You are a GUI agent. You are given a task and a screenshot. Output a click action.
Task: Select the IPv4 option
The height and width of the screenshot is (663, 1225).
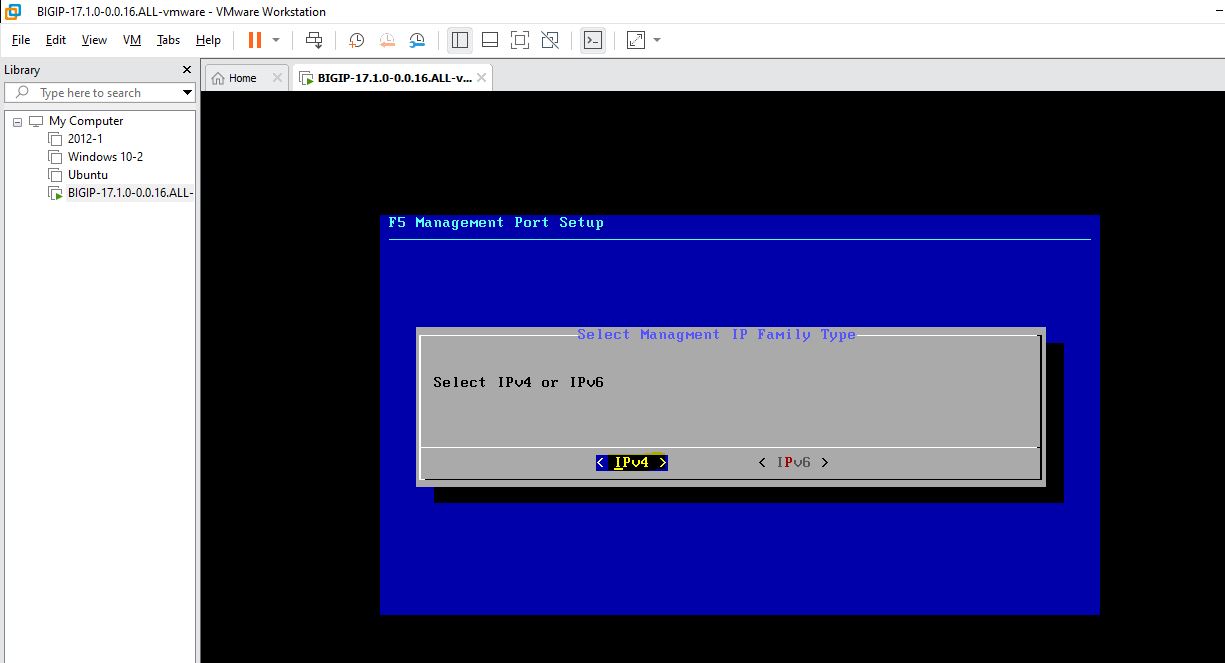631,462
